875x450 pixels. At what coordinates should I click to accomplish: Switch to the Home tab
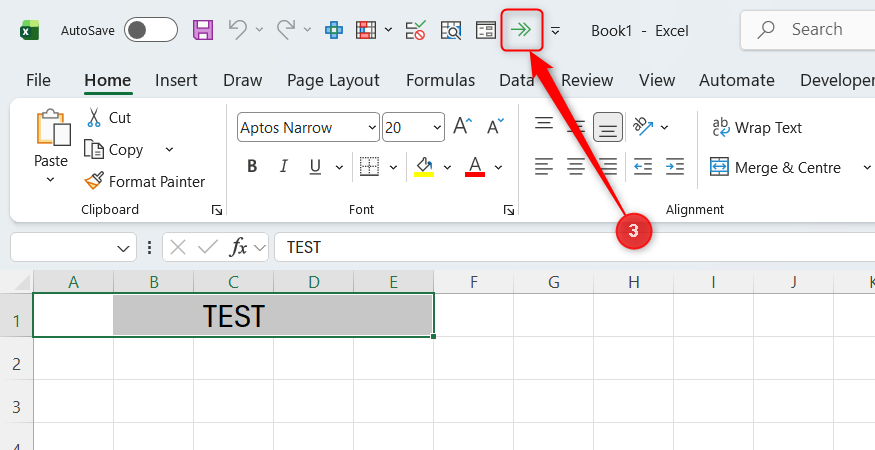click(108, 80)
